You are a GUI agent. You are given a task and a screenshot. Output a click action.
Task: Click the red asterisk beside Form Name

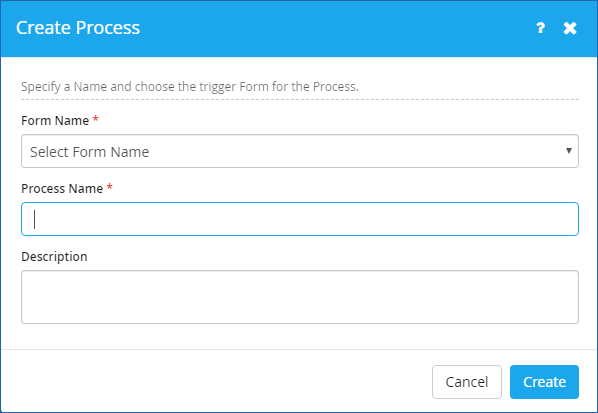click(96, 119)
